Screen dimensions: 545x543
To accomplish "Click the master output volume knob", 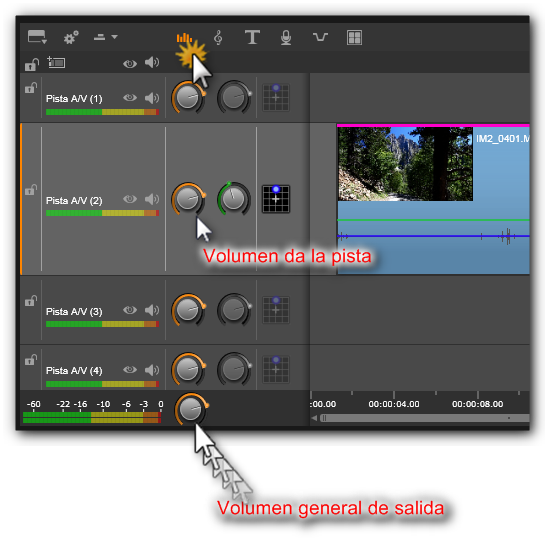I will [x=190, y=408].
